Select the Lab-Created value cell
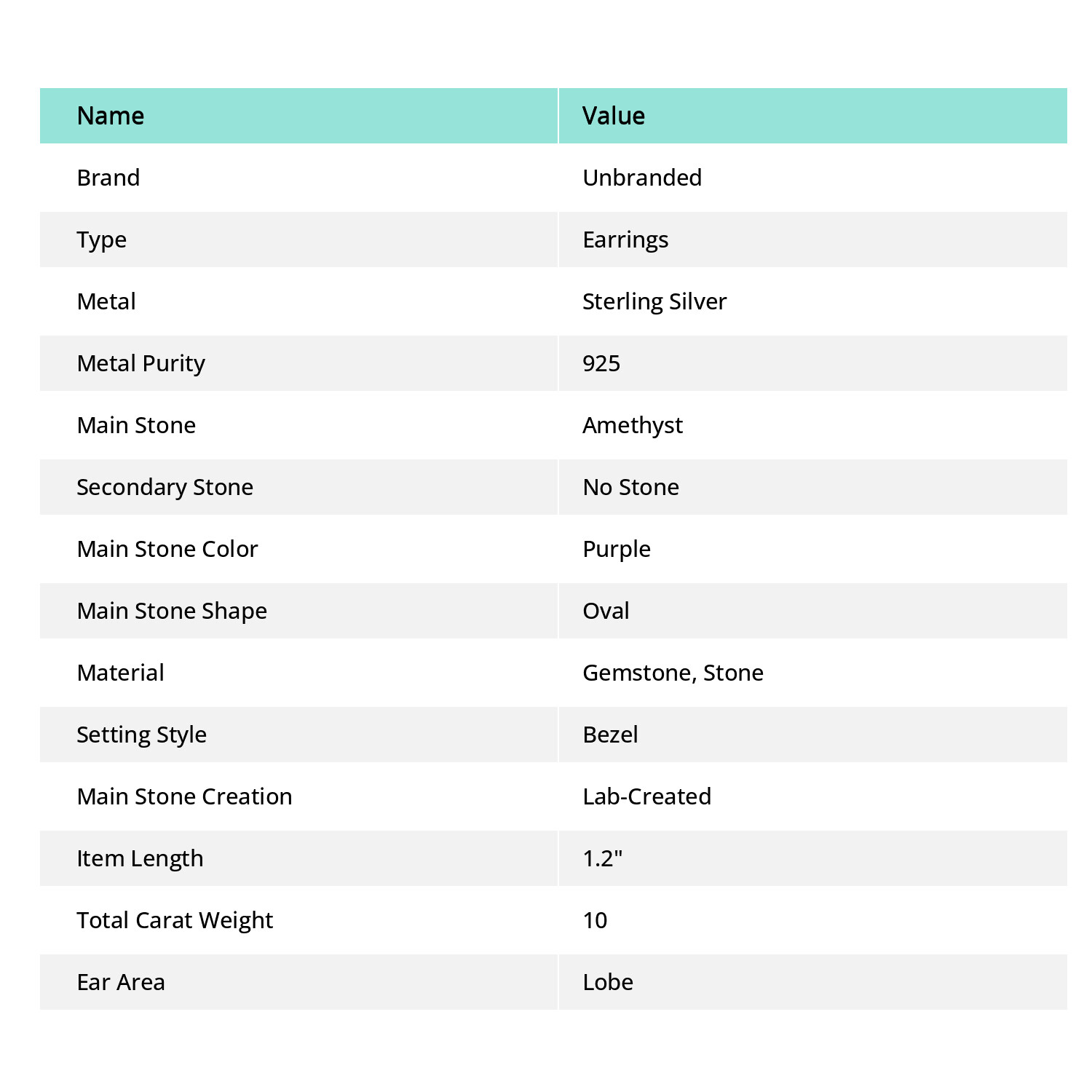 [x=813, y=796]
